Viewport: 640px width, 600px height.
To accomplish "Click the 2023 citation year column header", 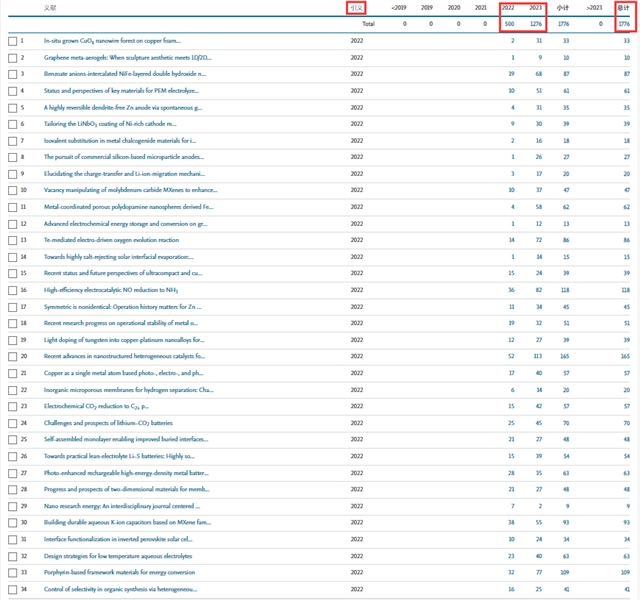I will click(x=535, y=7).
